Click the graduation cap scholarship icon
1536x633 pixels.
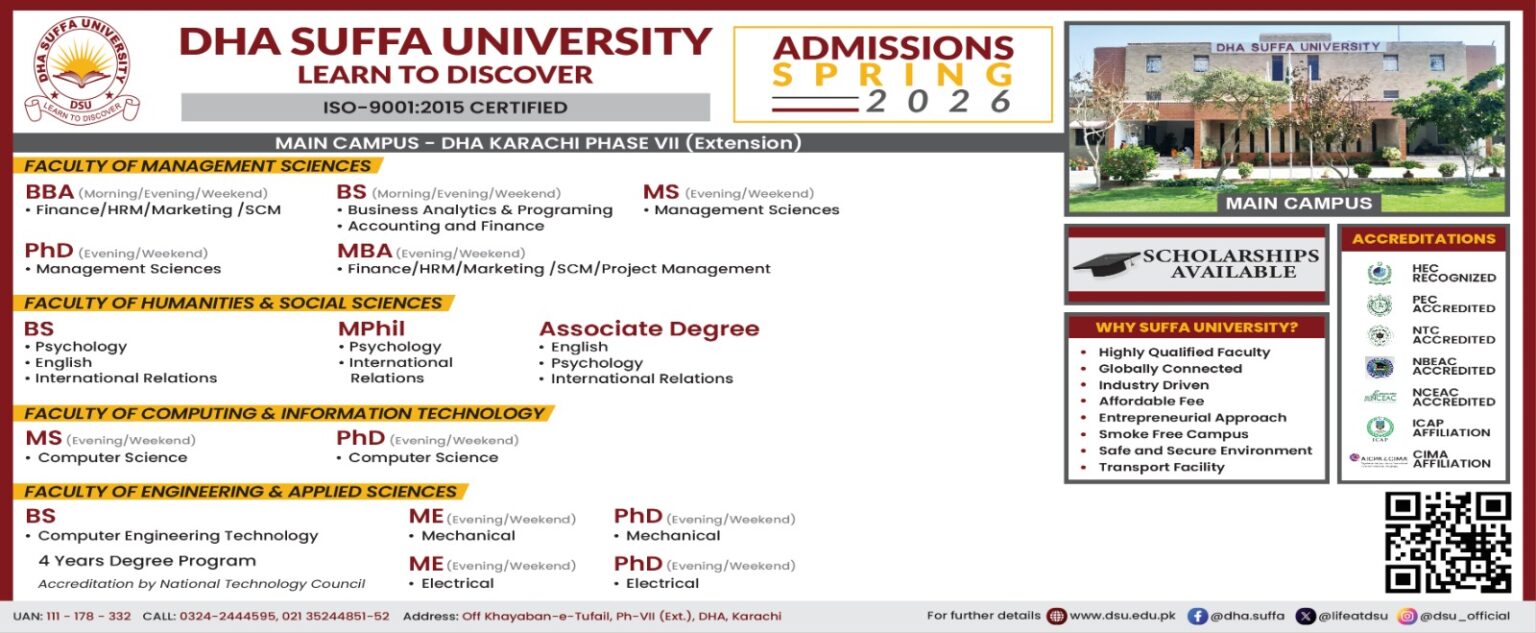pos(1105,264)
